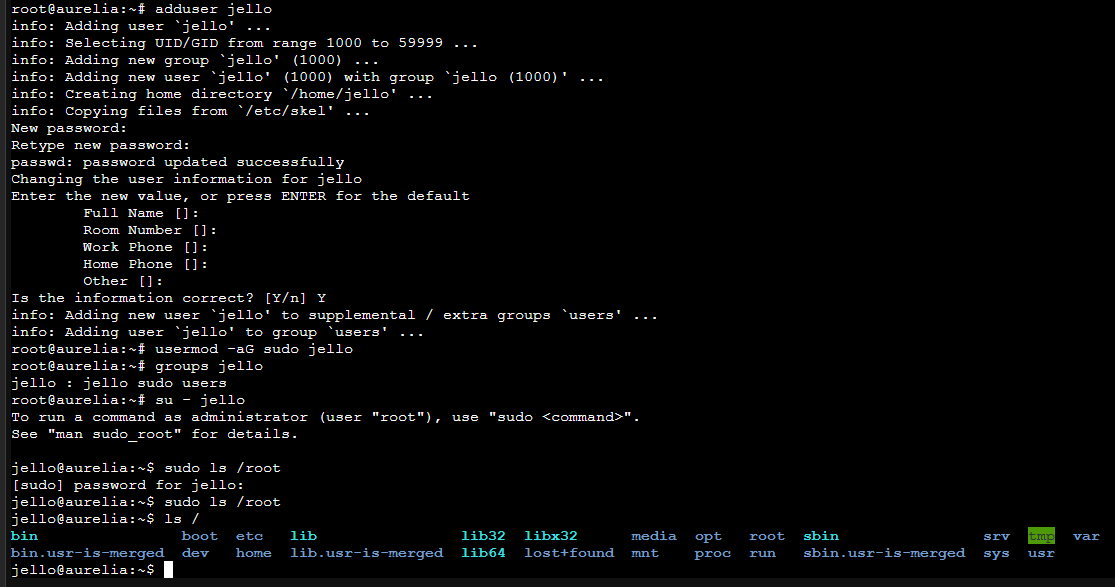Screen dimensions: 1115x587
Task: Click the libx32 directory name
Action: pos(550,536)
